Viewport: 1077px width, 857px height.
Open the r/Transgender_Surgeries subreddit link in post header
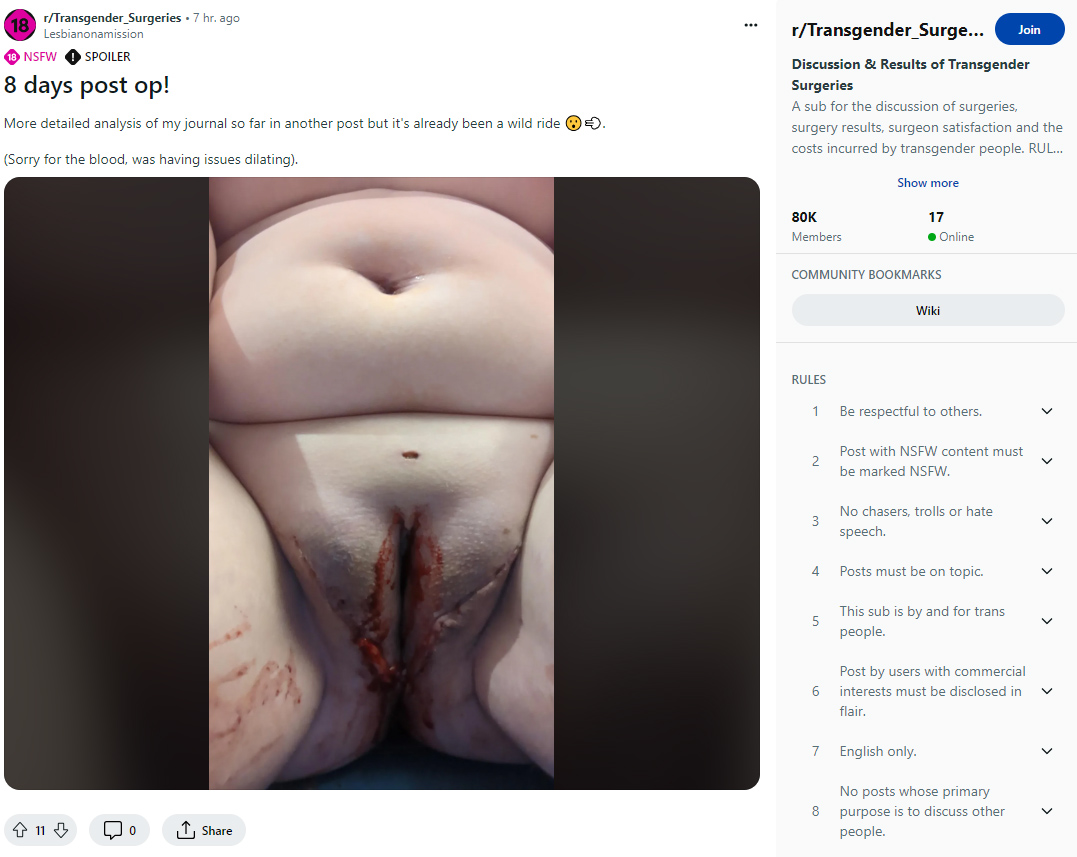click(113, 18)
